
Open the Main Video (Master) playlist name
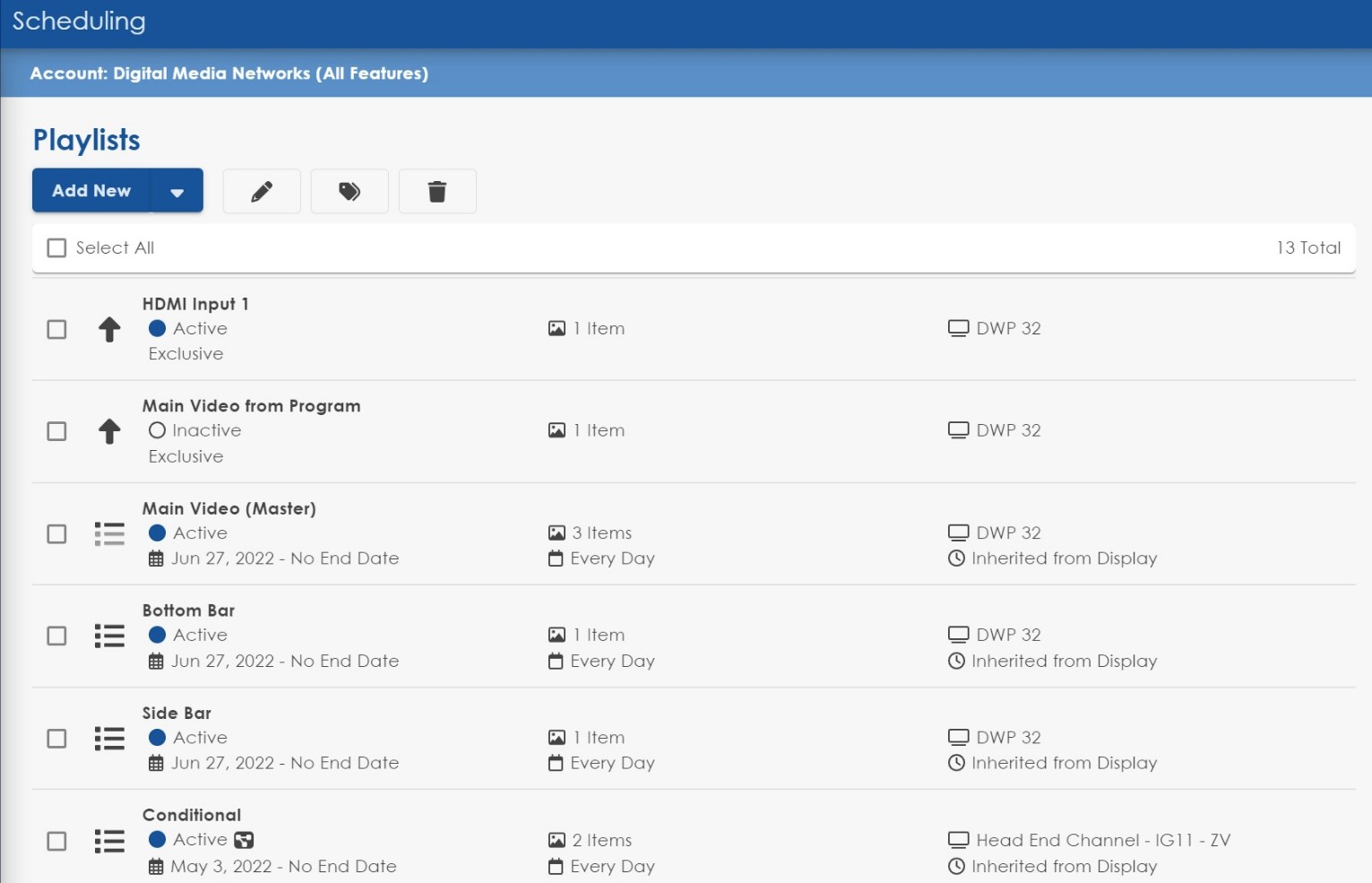(x=229, y=508)
